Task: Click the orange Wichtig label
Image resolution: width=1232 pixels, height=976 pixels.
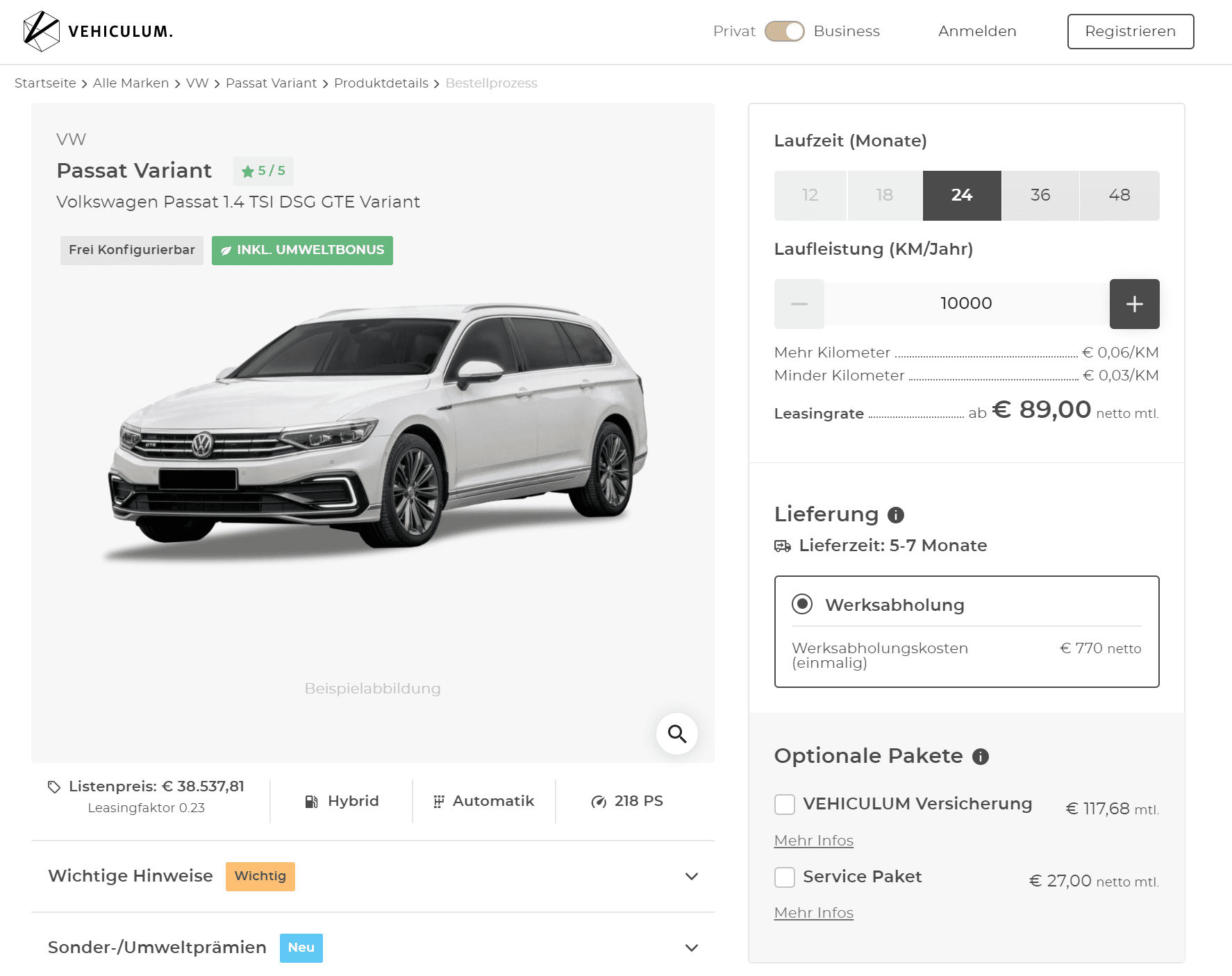Action: pyautogui.click(x=260, y=876)
